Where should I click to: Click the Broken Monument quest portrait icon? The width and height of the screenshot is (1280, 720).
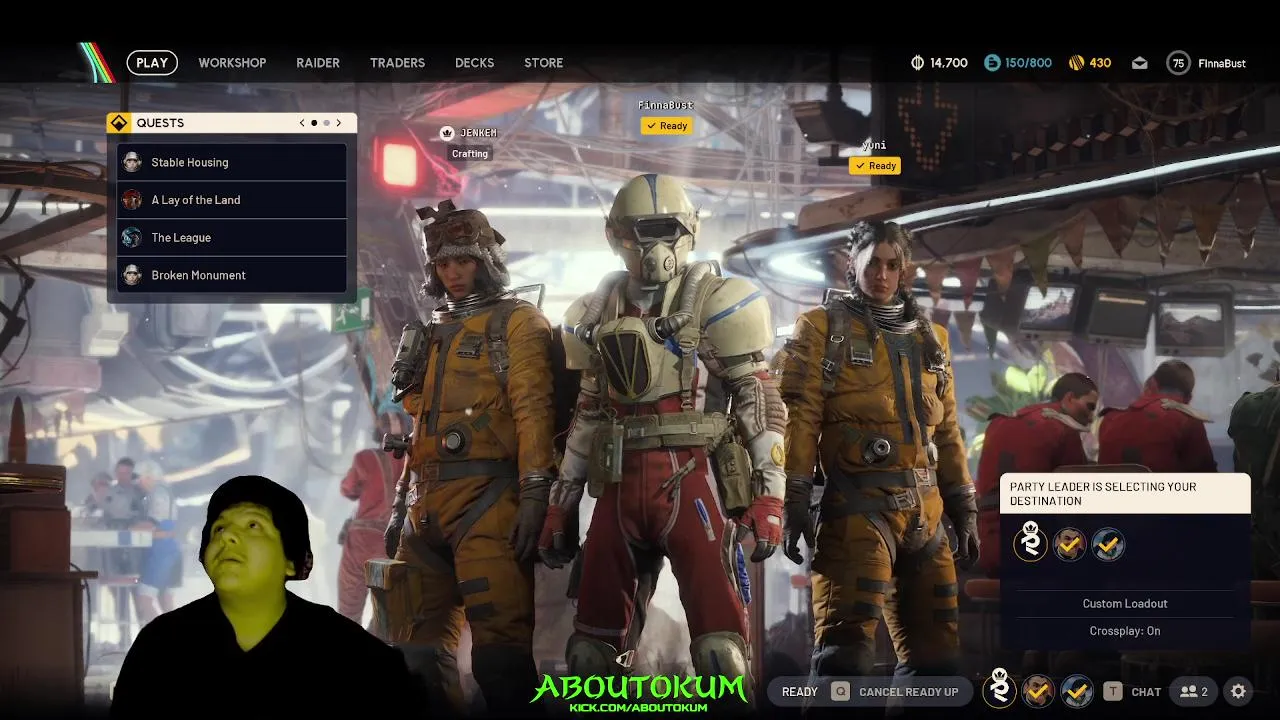(132, 275)
